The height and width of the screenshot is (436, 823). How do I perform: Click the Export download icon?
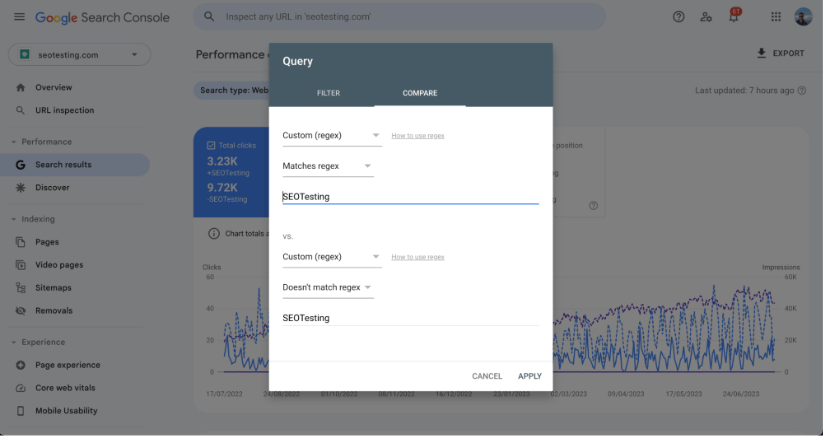click(761, 53)
